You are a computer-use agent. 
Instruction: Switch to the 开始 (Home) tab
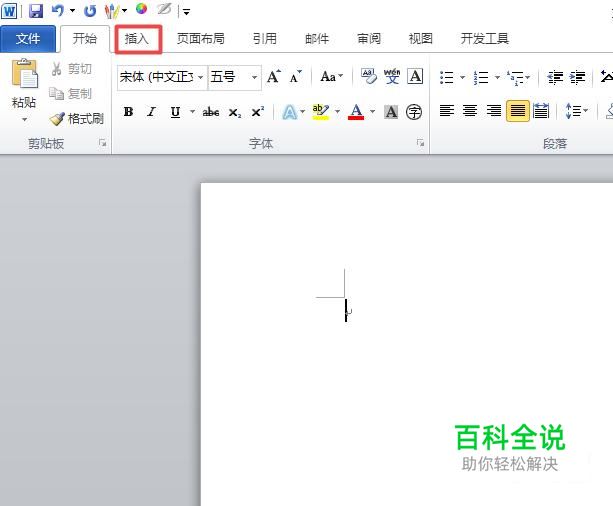coord(85,38)
